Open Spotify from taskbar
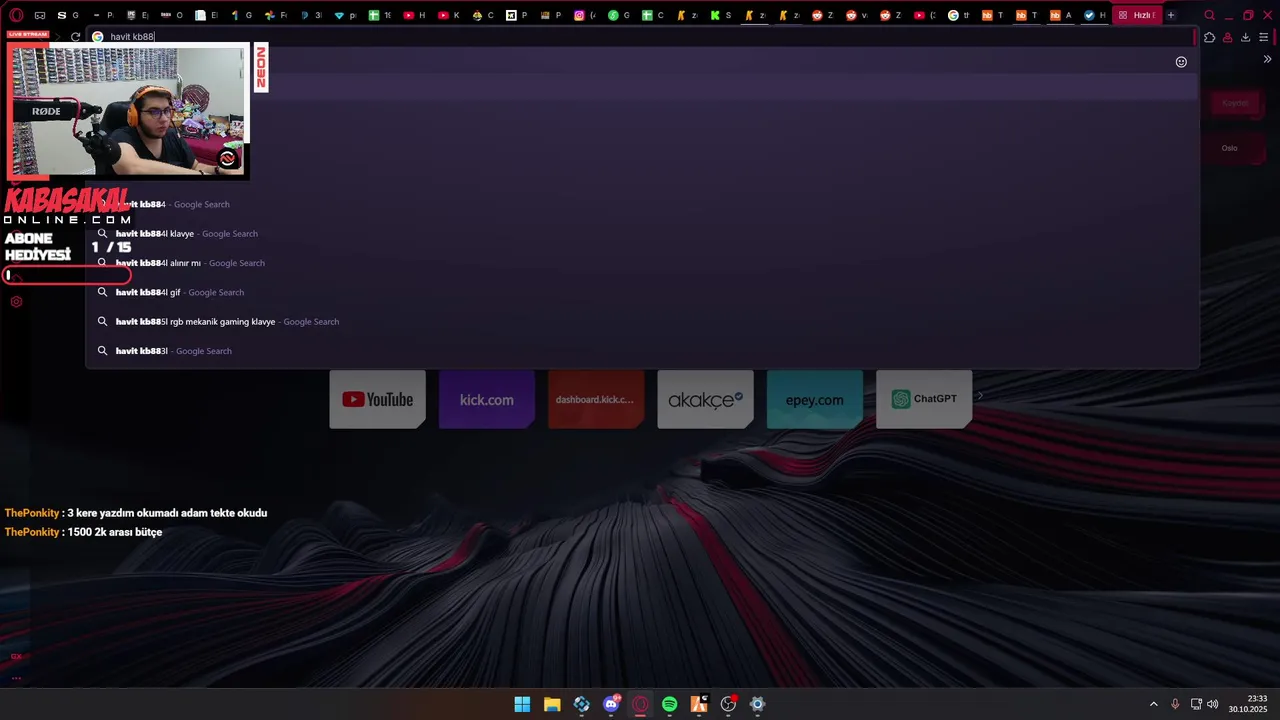This screenshot has width=1280, height=720. pos(670,704)
